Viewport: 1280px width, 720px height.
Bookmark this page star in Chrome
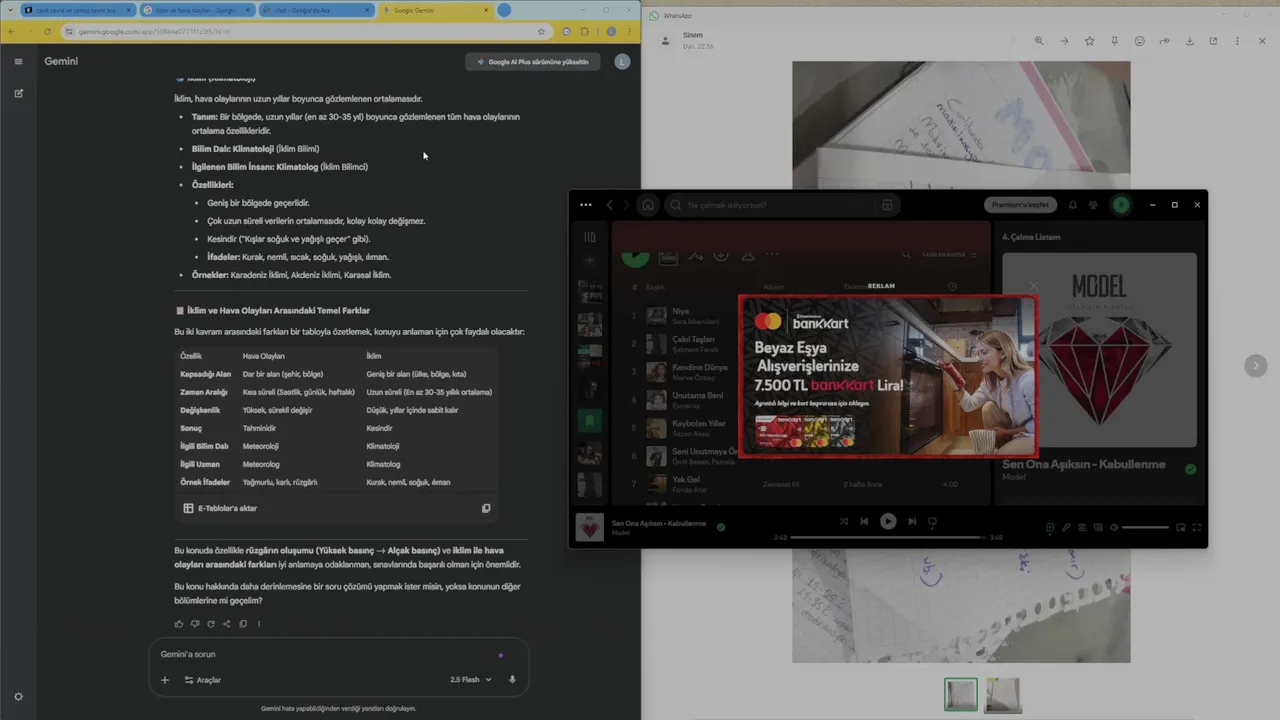[x=541, y=31]
